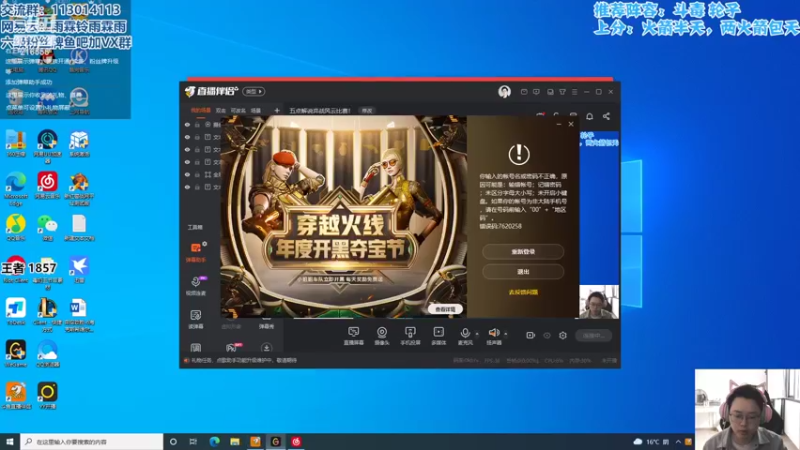
Task: Click 查看详情 on the promo banner
Action: [445, 309]
